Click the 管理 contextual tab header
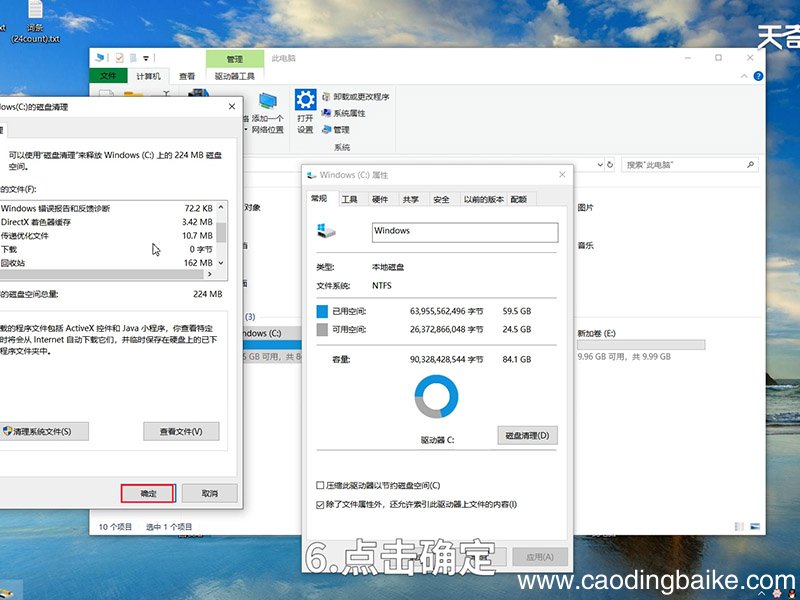800x600 pixels. click(235, 59)
